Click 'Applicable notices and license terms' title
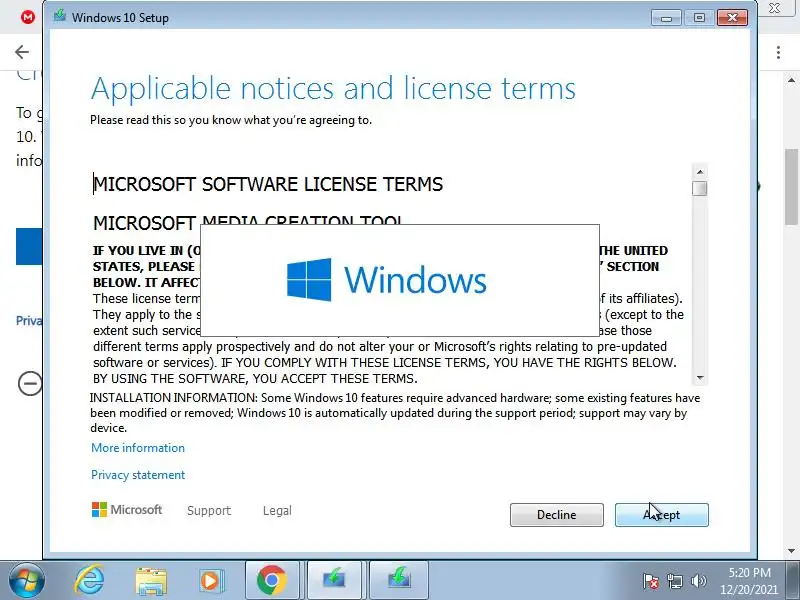 pos(333,88)
